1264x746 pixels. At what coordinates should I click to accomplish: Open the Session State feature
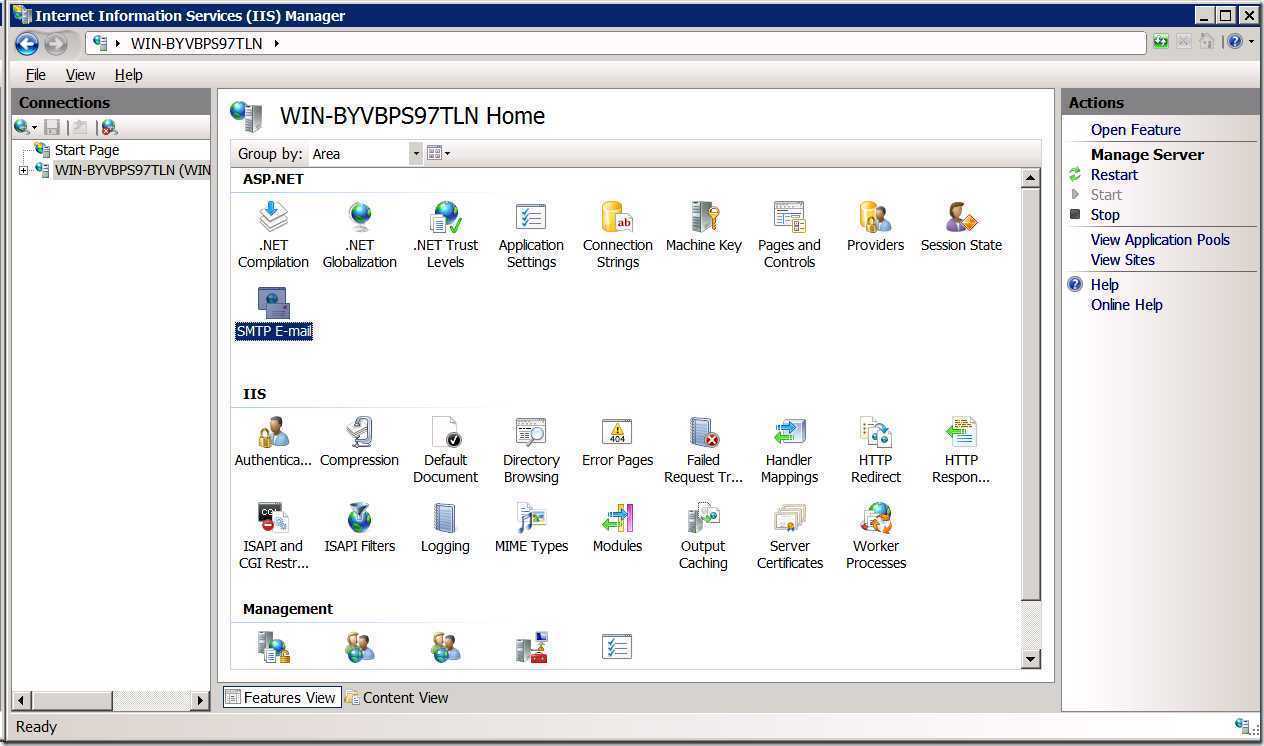961,227
